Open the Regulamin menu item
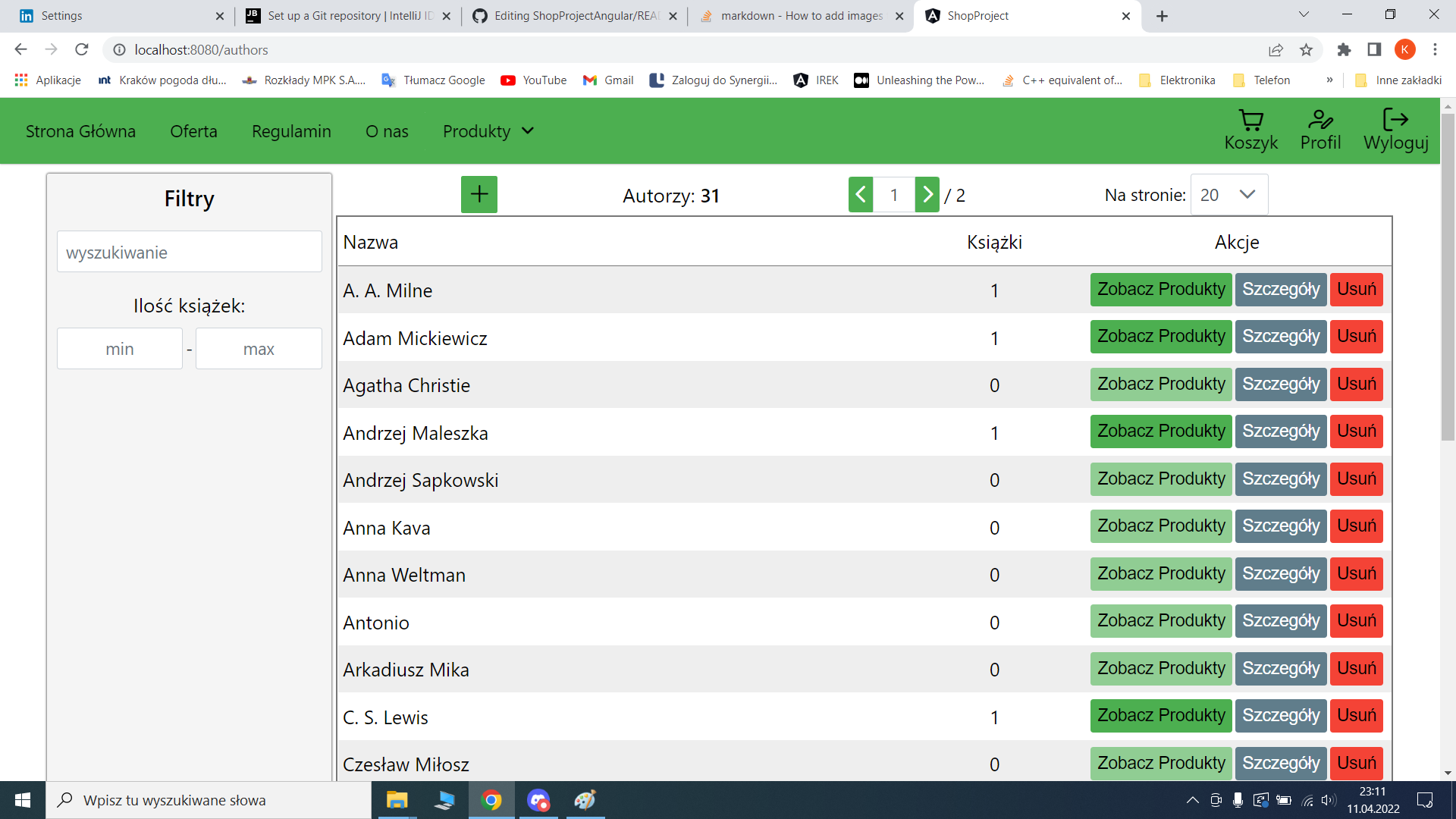Image resolution: width=1456 pixels, height=819 pixels. (291, 131)
